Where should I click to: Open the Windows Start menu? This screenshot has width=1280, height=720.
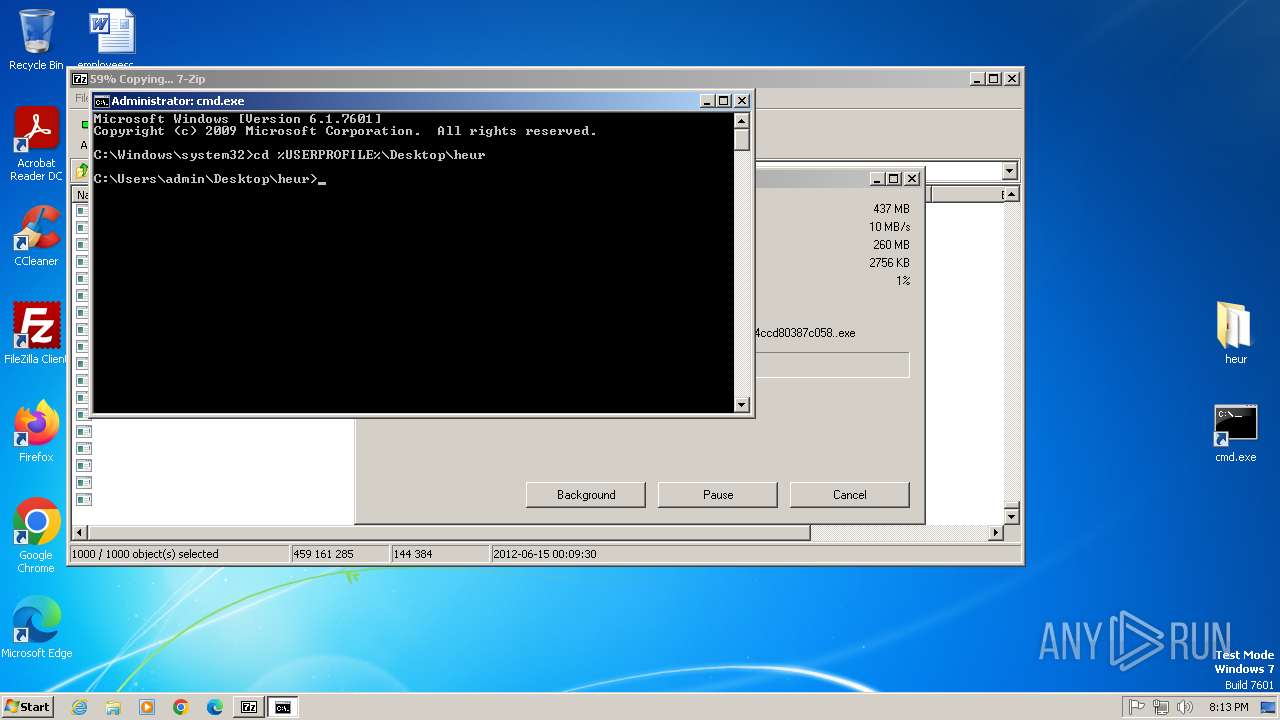point(27,706)
